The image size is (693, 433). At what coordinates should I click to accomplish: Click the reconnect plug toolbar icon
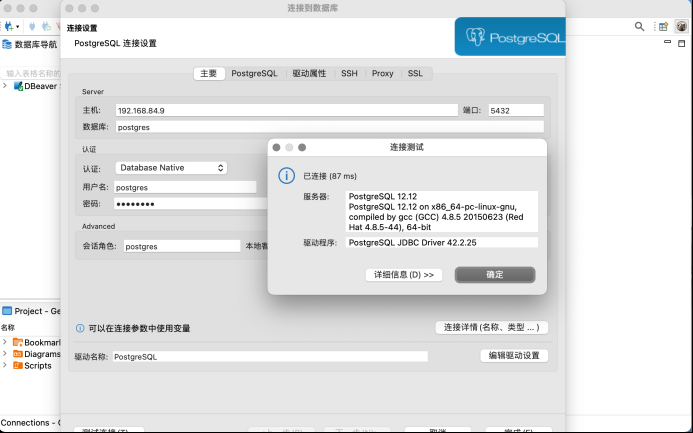(x=46, y=26)
